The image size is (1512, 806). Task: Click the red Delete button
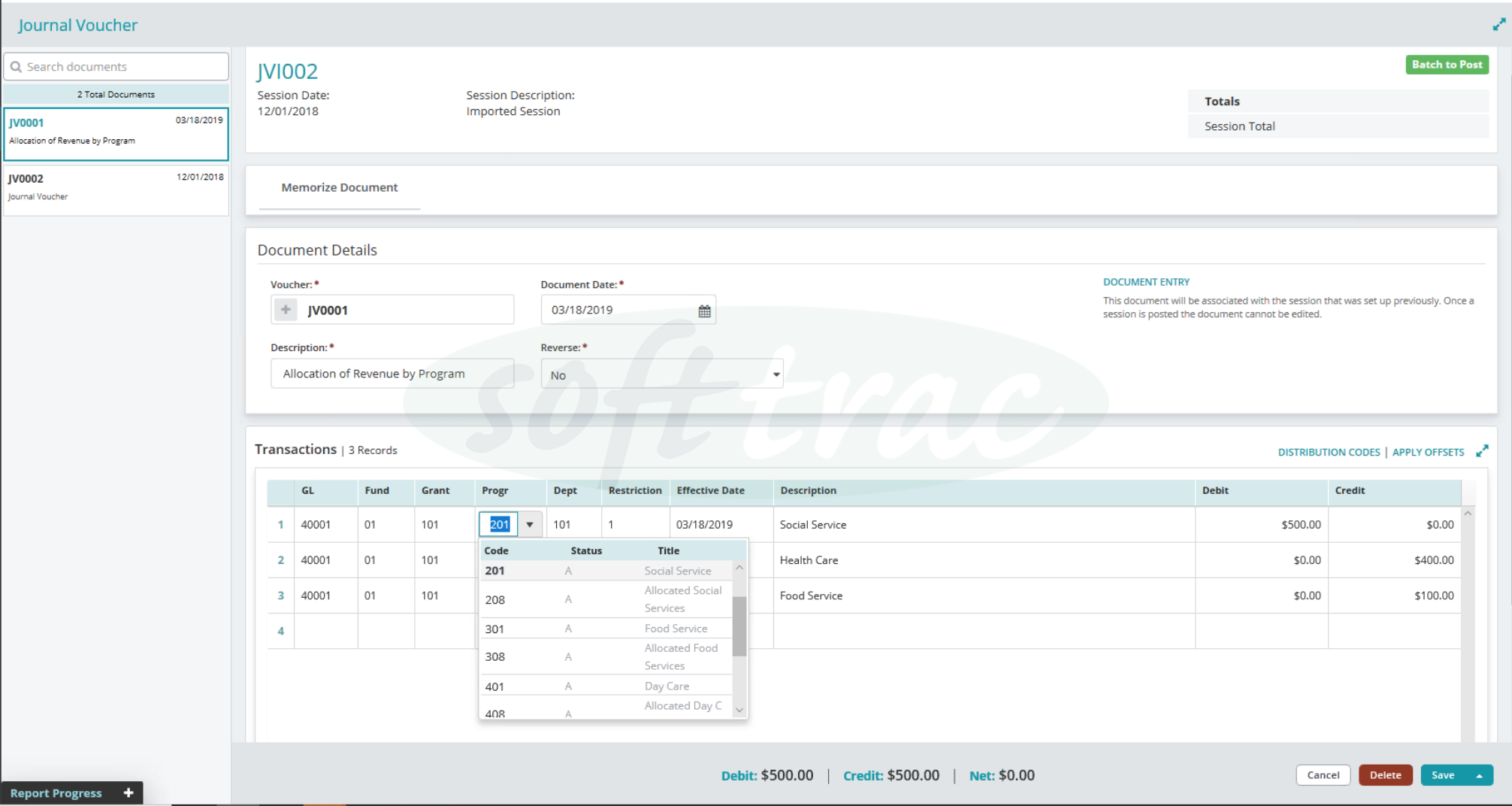[1385, 775]
